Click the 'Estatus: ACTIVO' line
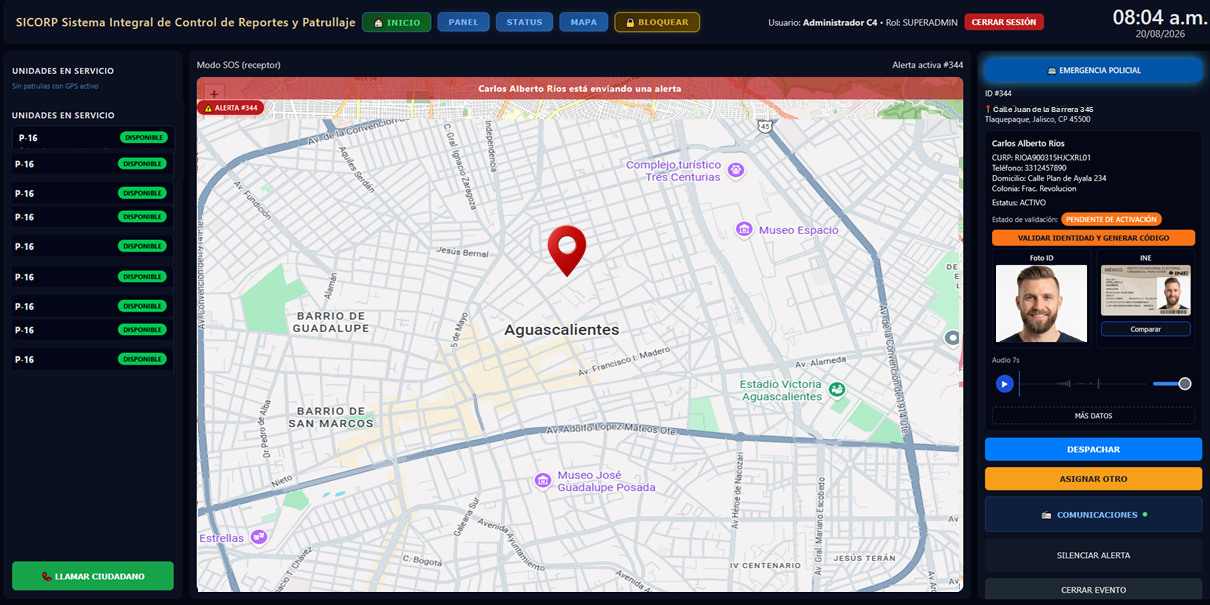This screenshot has width=1210, height=605. point(1019,202)
